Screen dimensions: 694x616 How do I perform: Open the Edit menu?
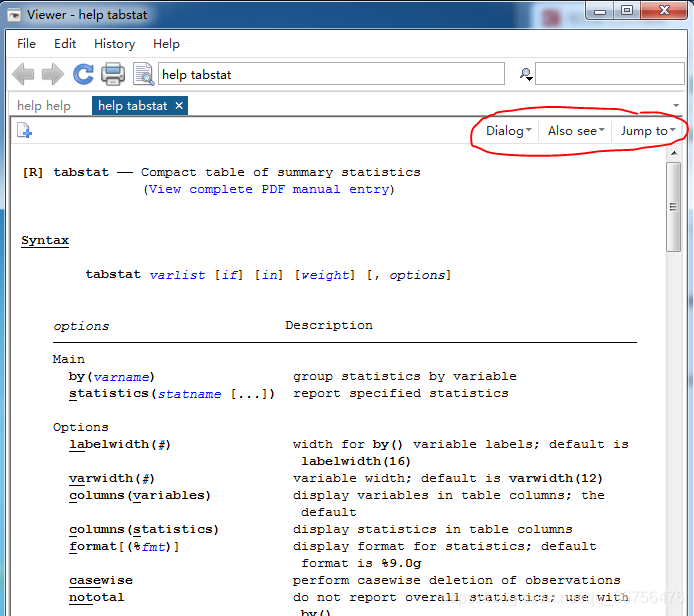pyautogui.click(x=65, y=44)
